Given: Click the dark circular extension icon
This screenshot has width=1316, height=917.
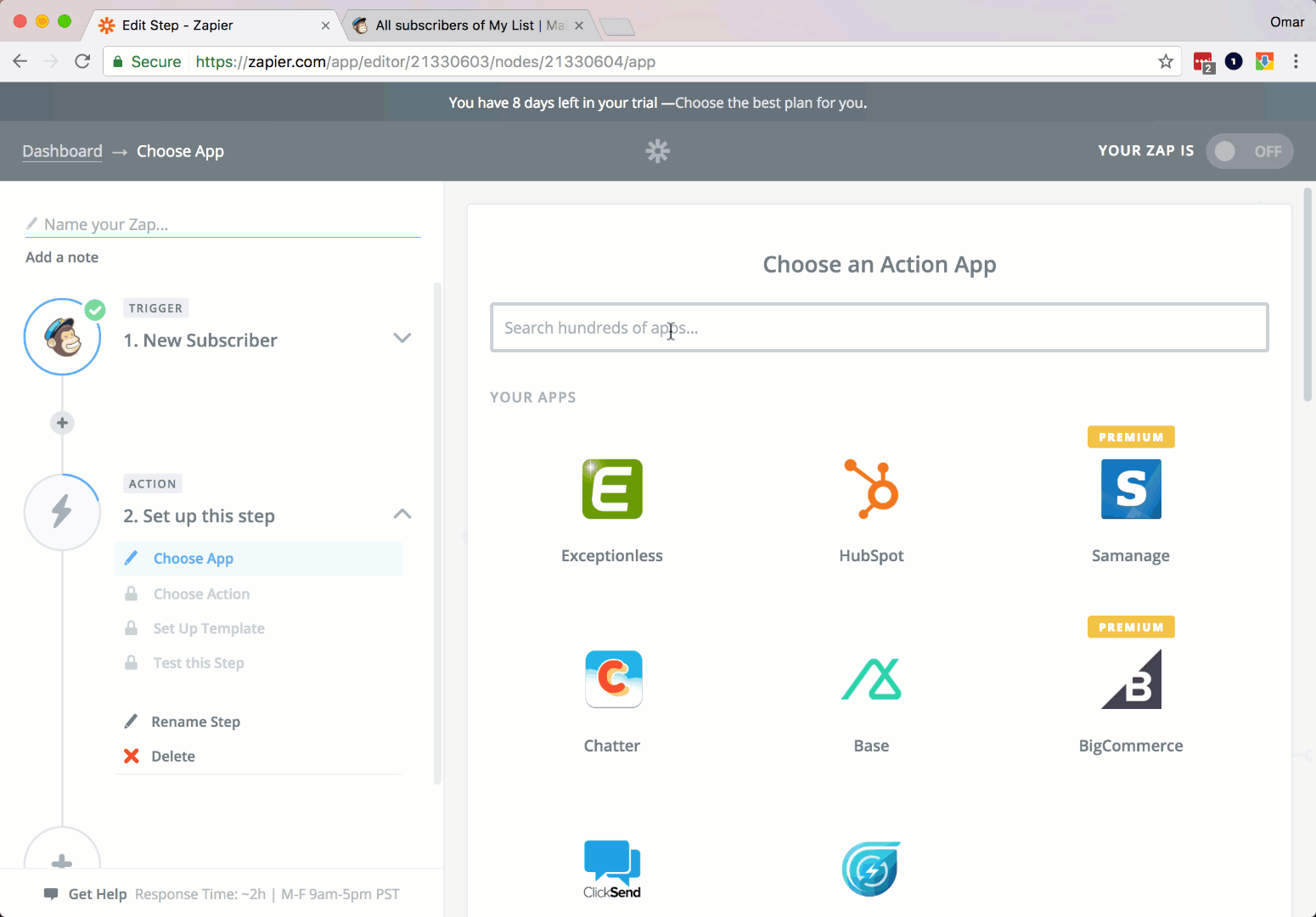Looking at the screenshot, I should click(x=1234, y=61).
